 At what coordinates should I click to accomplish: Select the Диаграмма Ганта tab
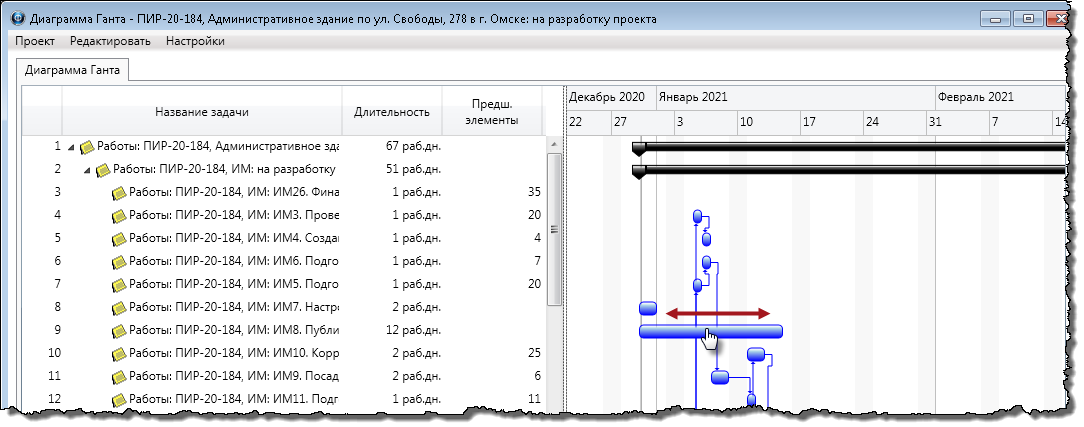[x=72, y=70]
